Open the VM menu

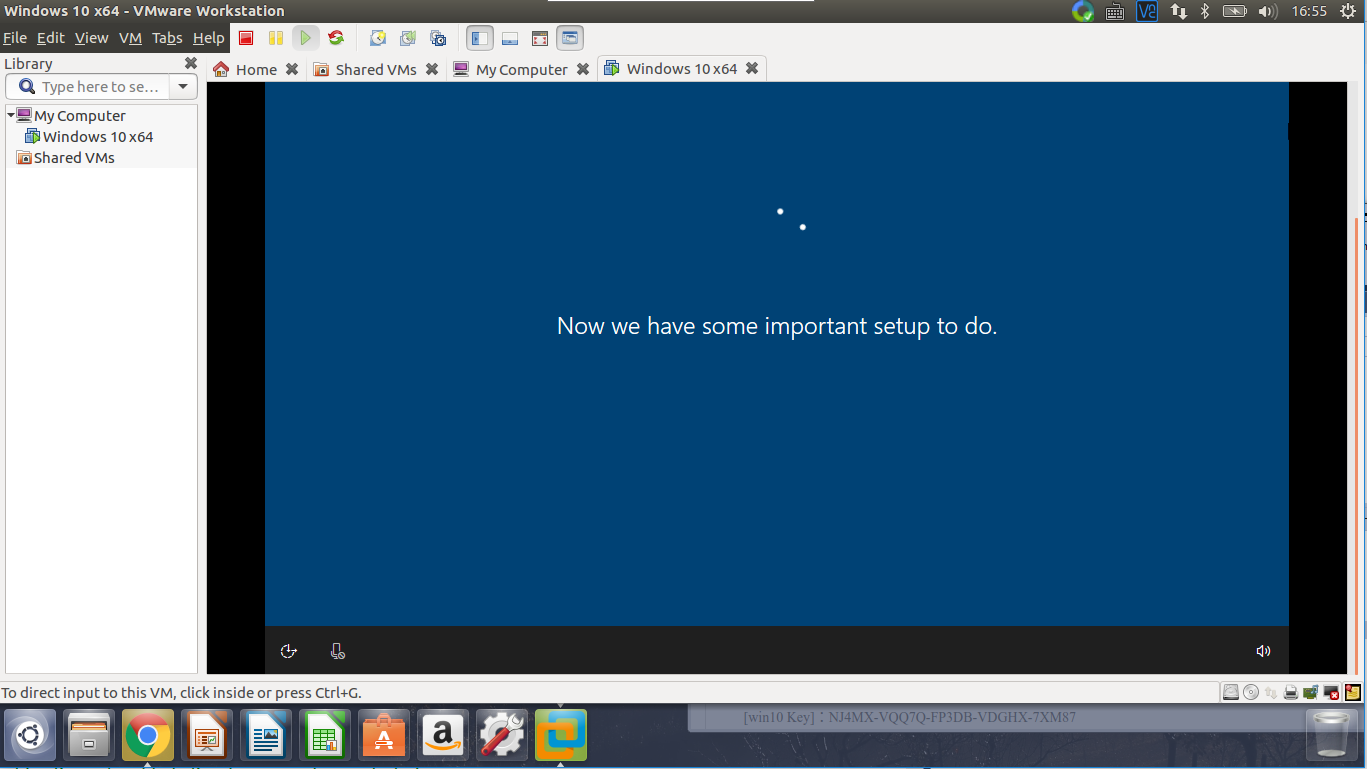130,38
